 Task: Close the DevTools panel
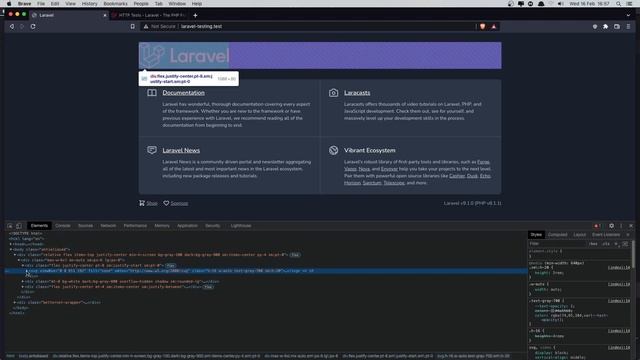(631, 226)
